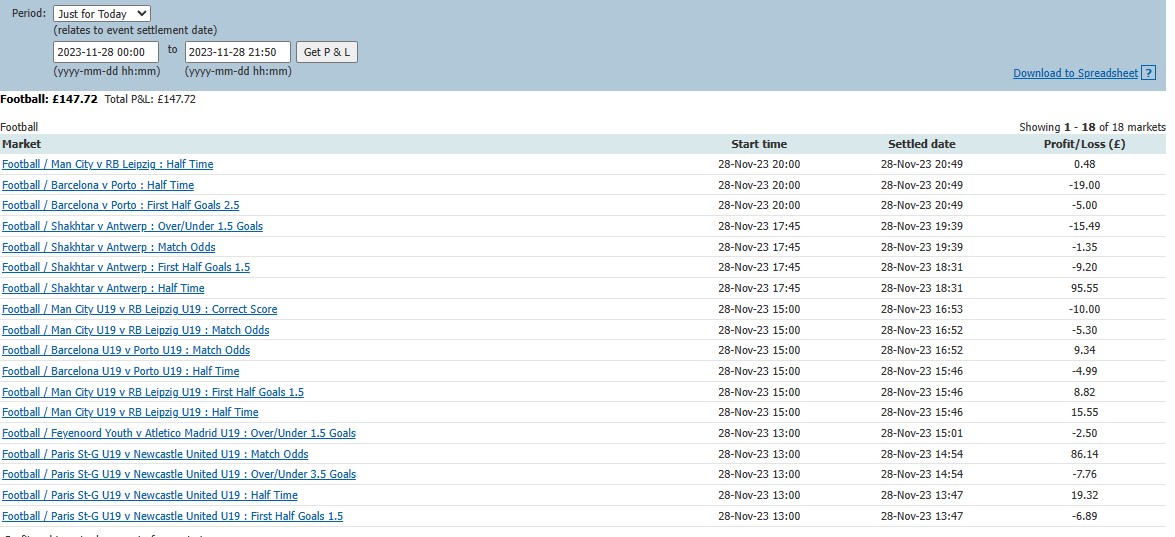Screen dimensions: 1175x537
Task: Click the Profit/Loss (£) column header
Action: (1084, 144)
